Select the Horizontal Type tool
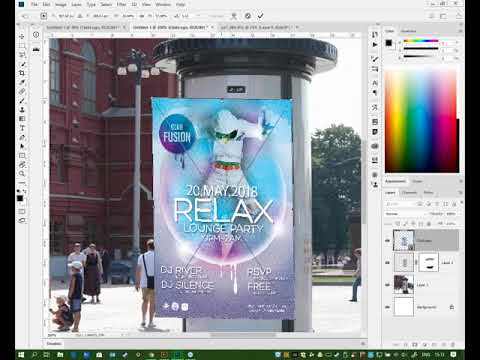The height and width of the screenshot is (360, 480). pyautogui.click(x=22, y=128)
